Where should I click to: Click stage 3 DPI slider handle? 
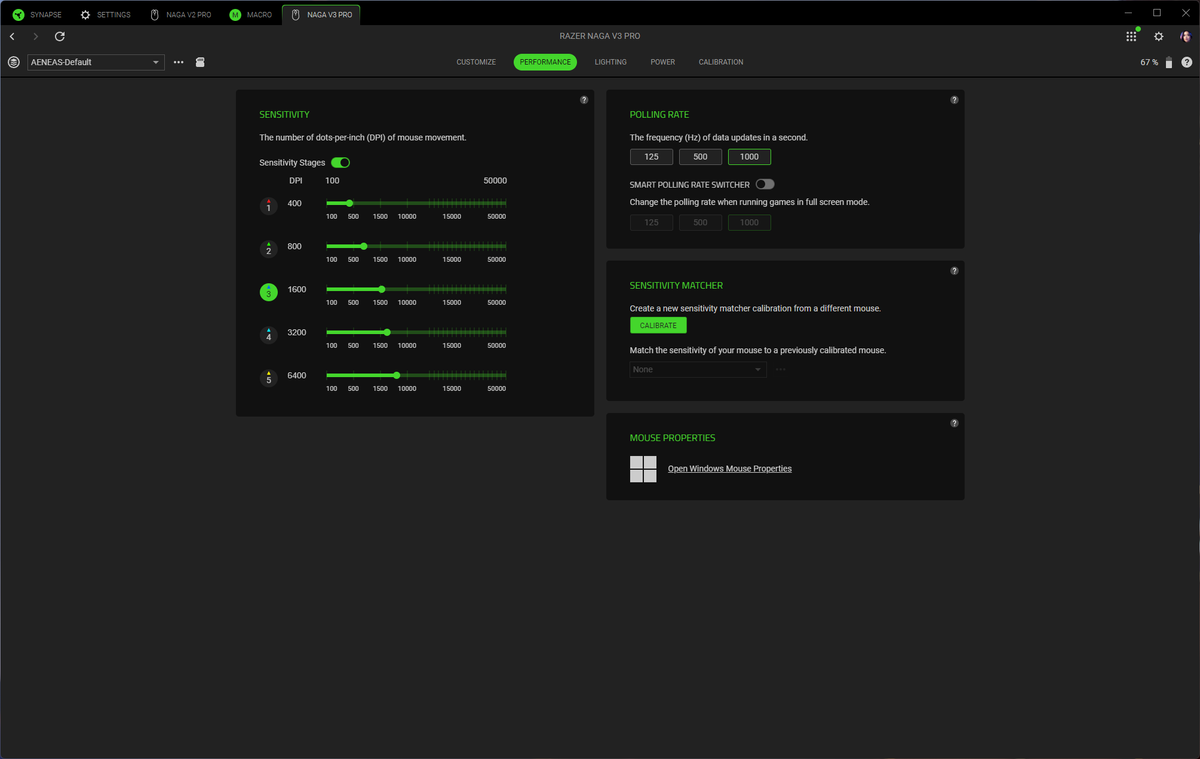382,289
